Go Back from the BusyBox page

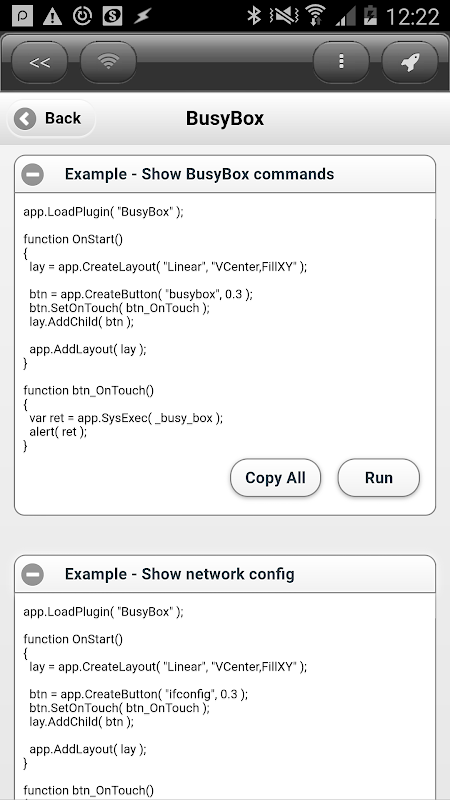(x=51, y=118)
